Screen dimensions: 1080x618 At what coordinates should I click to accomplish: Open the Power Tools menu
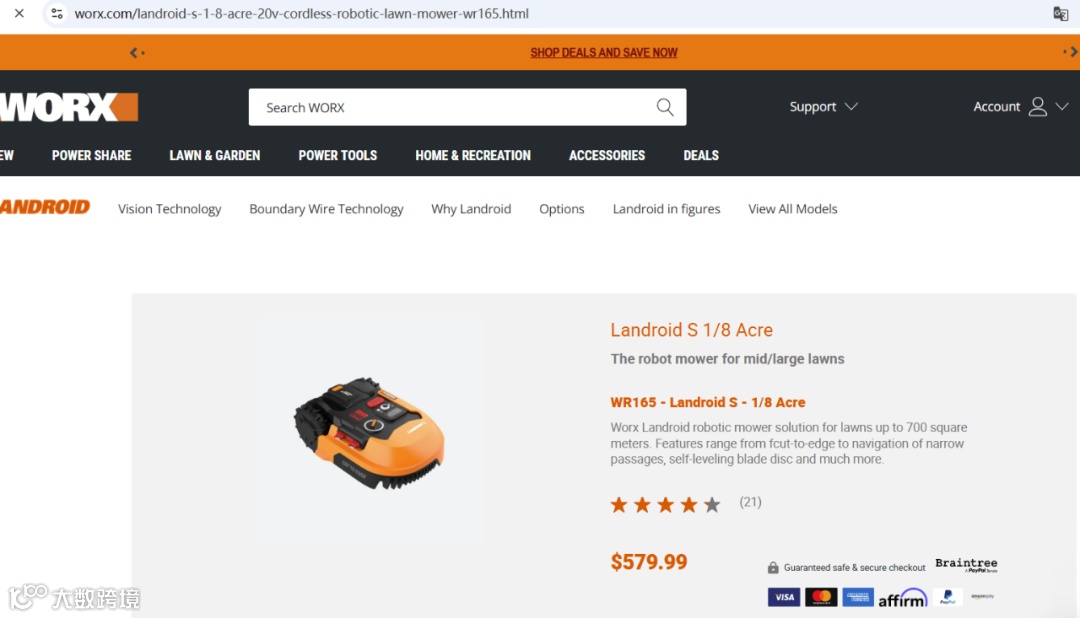(338, 156)
